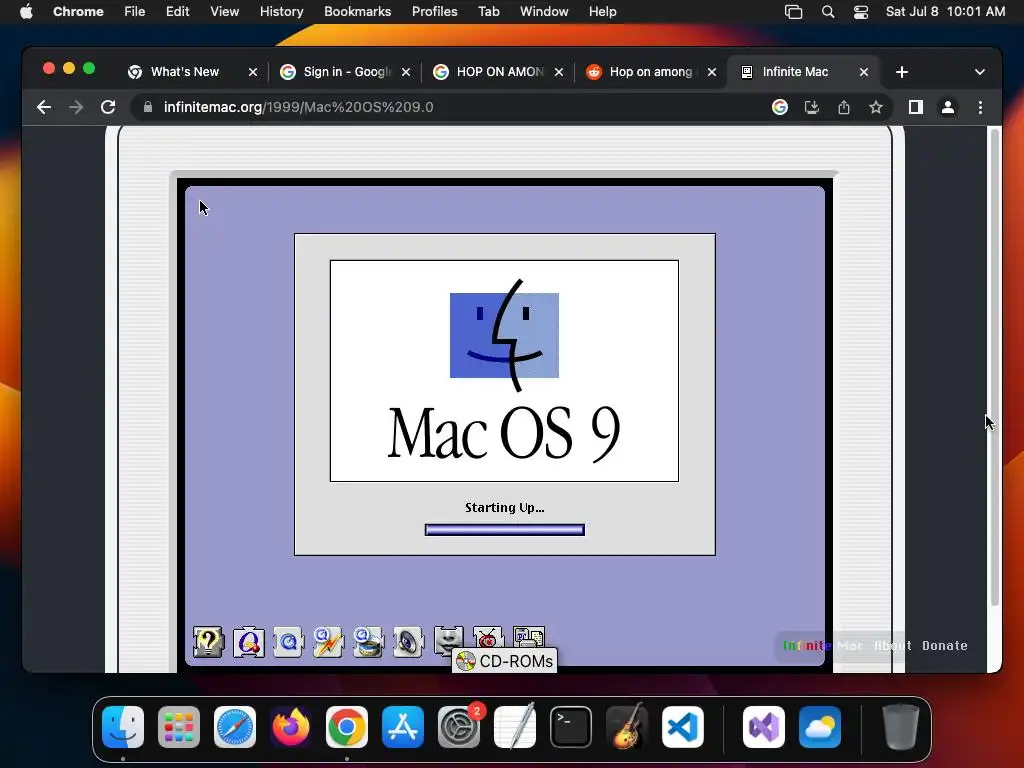This screenshot has width=1024, height=768.
Task: Open the About link
Action: pos(892,646)
